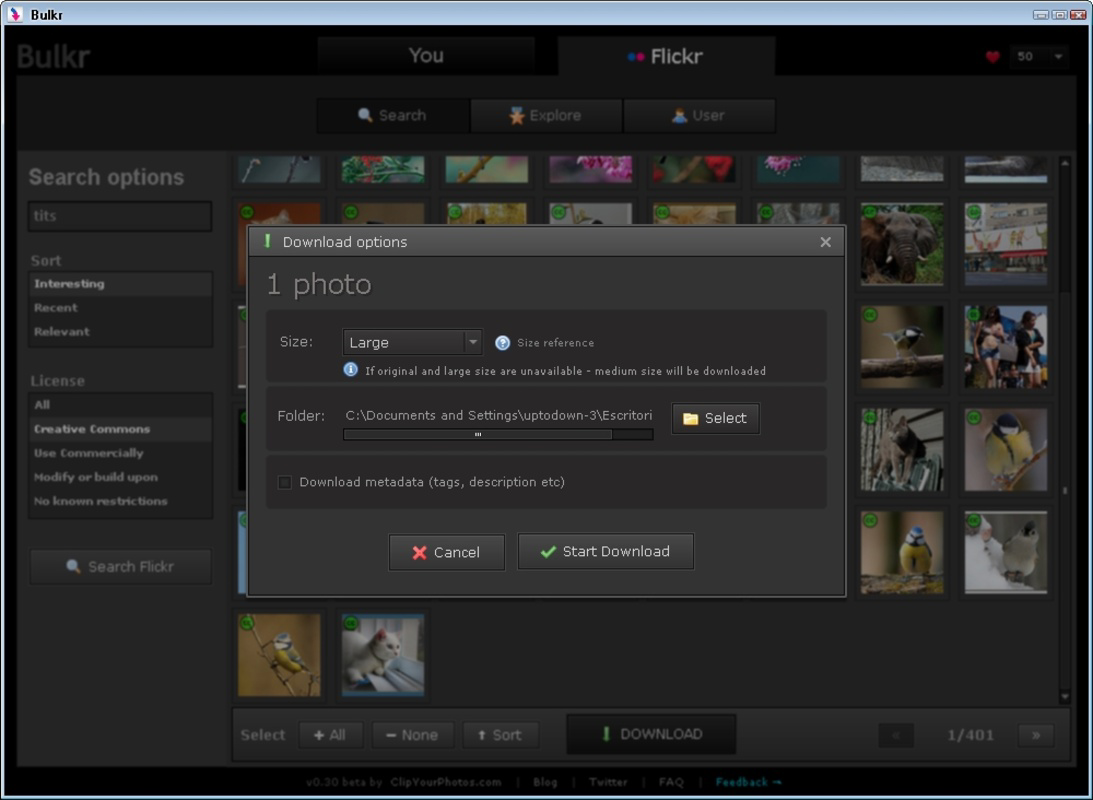1093x800 pixels.
Task: Click the Sort button in the bottom bar
Action: tap(500, 735)
